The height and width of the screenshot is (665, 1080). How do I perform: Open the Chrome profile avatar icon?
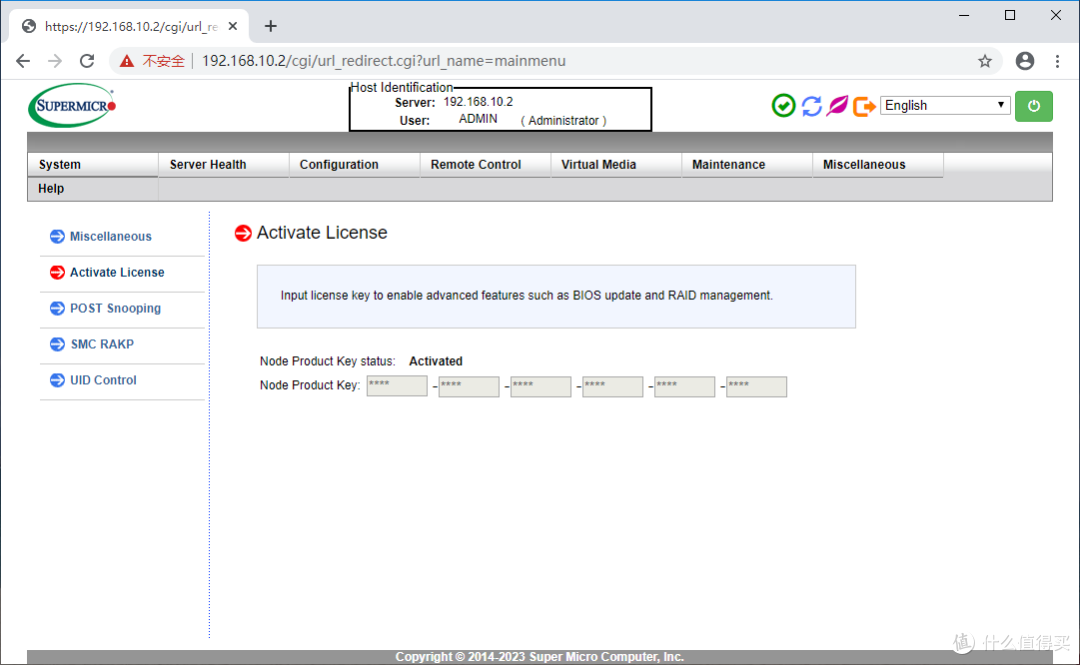[1024, 61]
